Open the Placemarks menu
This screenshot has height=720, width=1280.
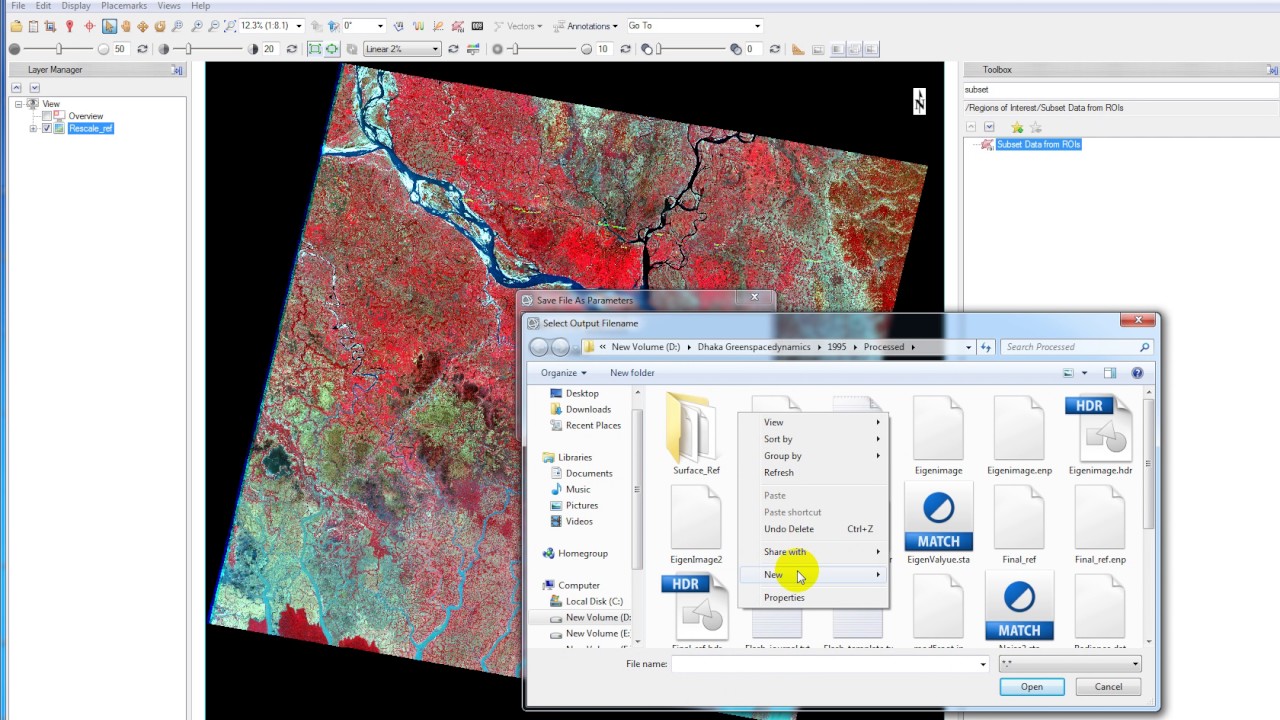pyautogui.click(x=124, y=6)
